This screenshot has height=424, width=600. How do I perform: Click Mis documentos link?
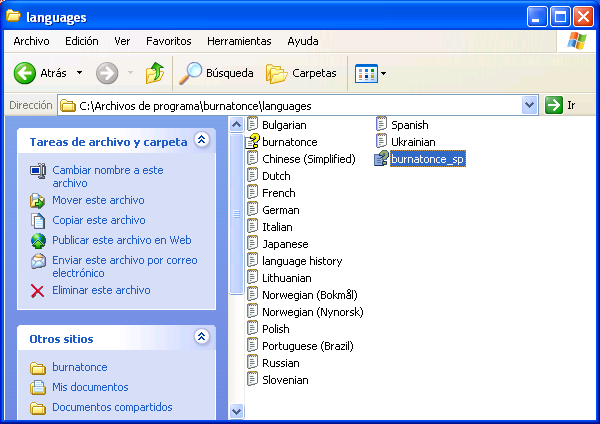pos(90,387)
